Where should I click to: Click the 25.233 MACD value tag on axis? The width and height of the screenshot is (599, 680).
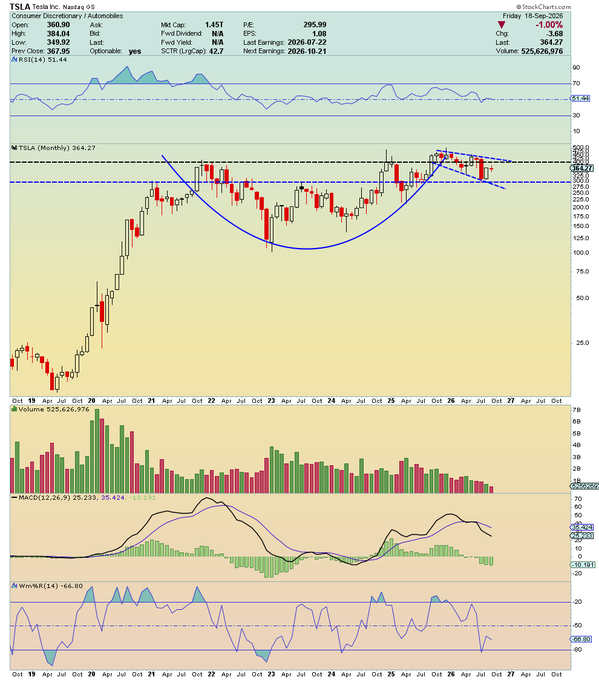coord(583,536)
